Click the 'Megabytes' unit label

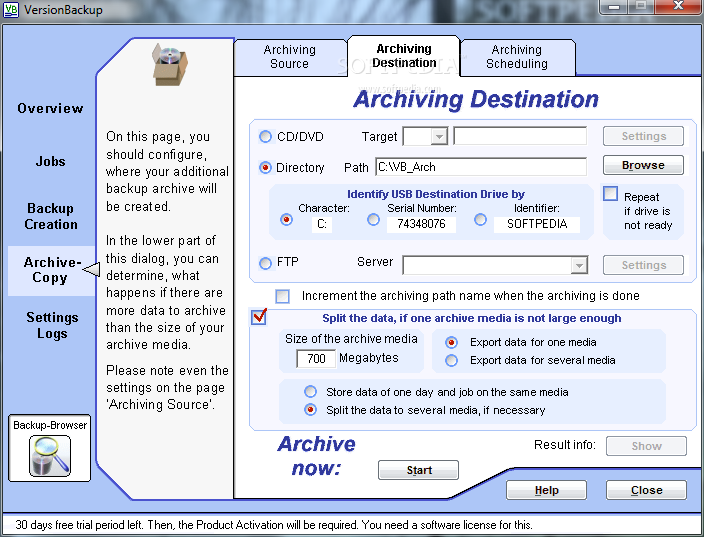(x=369, y=358)
